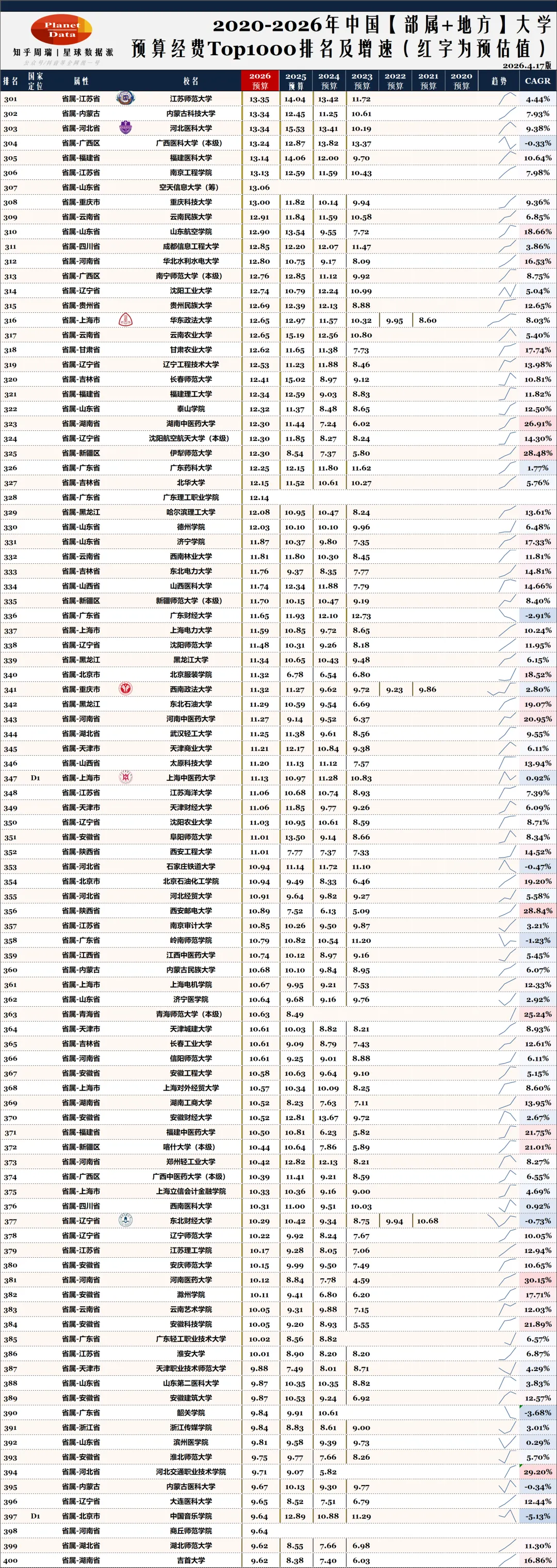The height and width of the screenshot is (1568, 557).
Task: Click the trend sparkline of 华东政法大学
Action: pos(502,320)
